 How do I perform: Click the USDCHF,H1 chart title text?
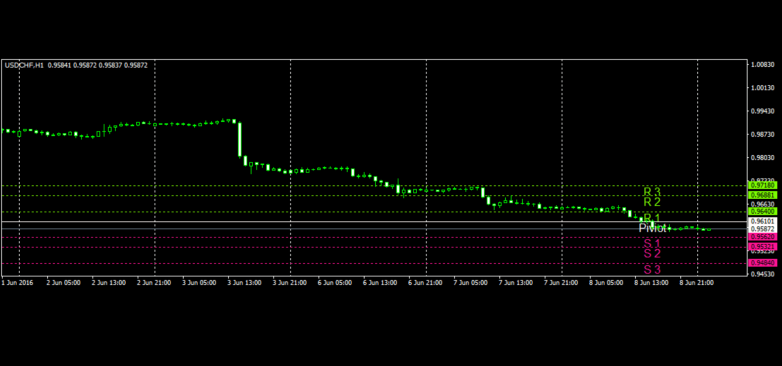[24, 65]
